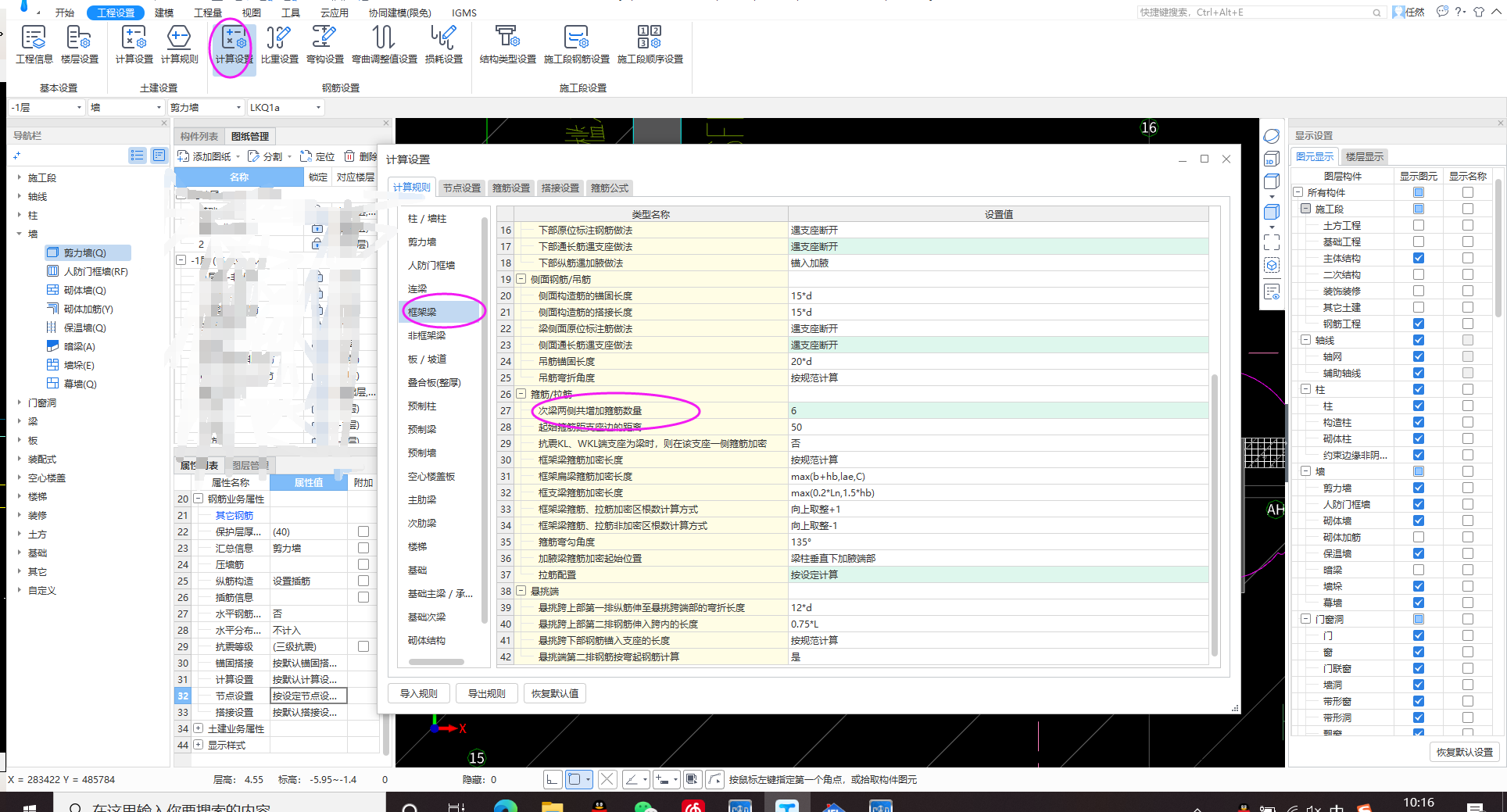Viewport: 1507px width, 812px height.
Task: Open 弯钩设置 ribbon icon
Action: tap(324, 45)
